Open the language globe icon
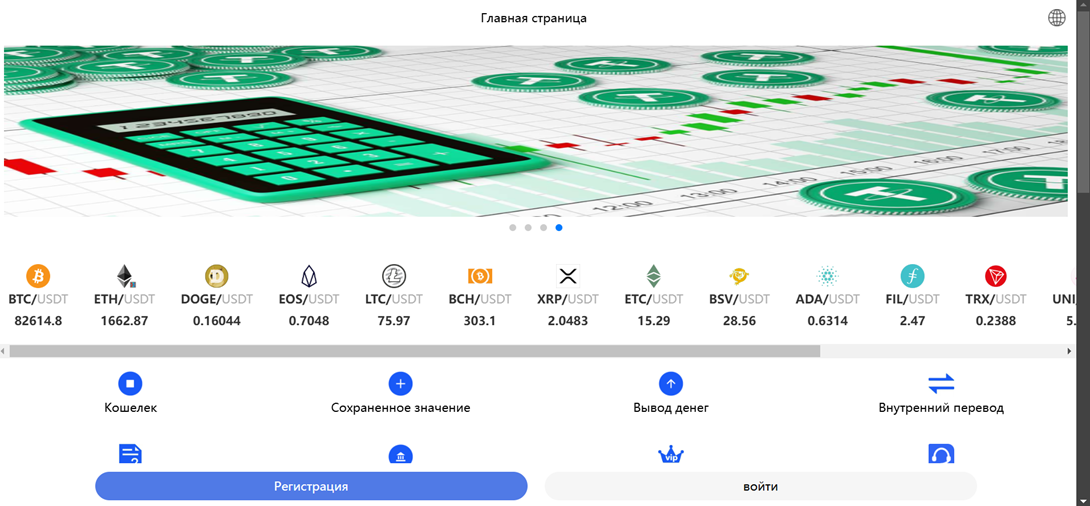This screenshot has height=506, width=1090. [x=1057, y=18]
